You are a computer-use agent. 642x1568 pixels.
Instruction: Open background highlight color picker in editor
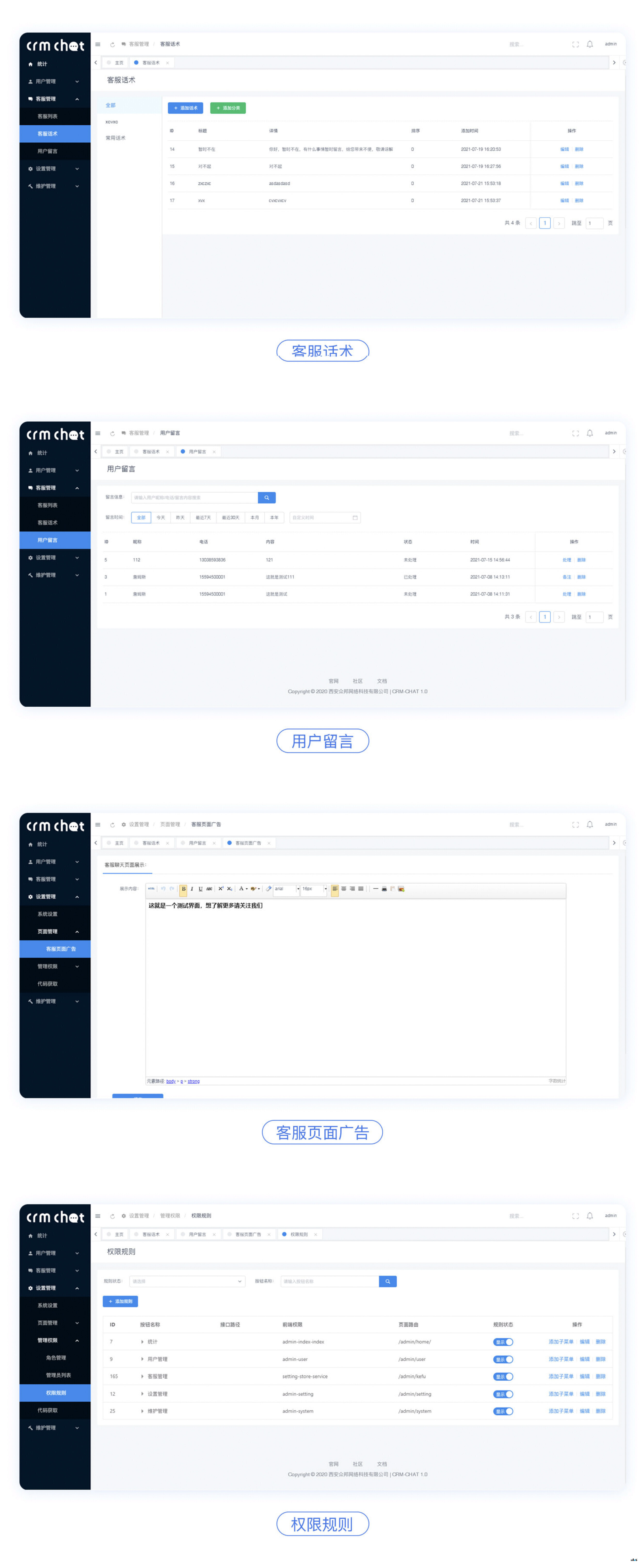tap(255, 889)
